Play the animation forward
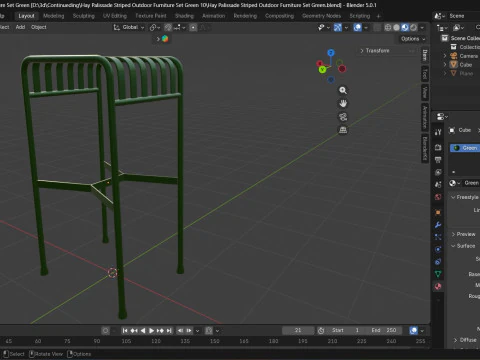This screenshot has width=480, height=360. pyautogui.click(x=151, y=331)
